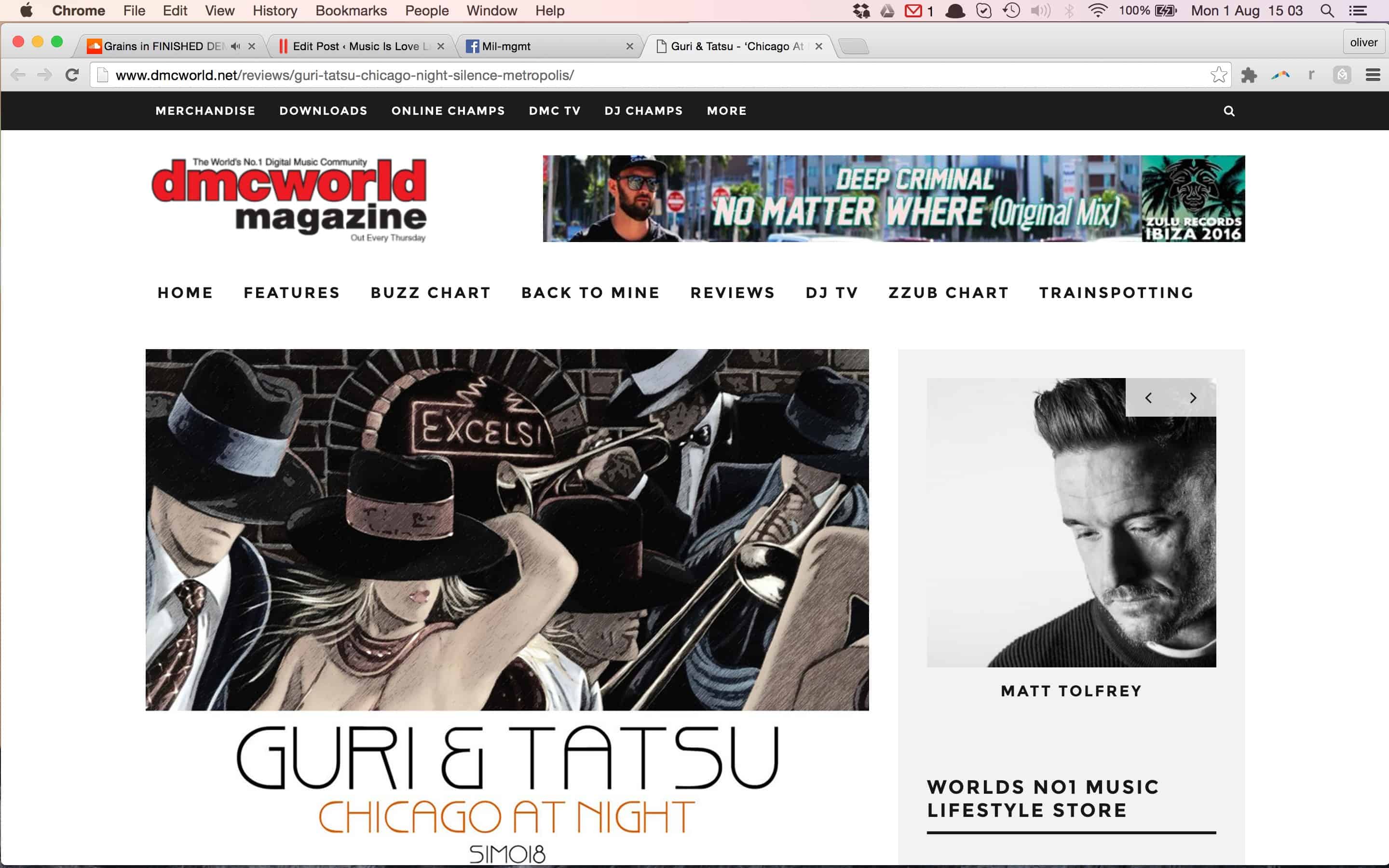This screenshot has width=1389, height=868.
Task: Open the Chrome hamburger menu
Action: tap(1373, 75)
